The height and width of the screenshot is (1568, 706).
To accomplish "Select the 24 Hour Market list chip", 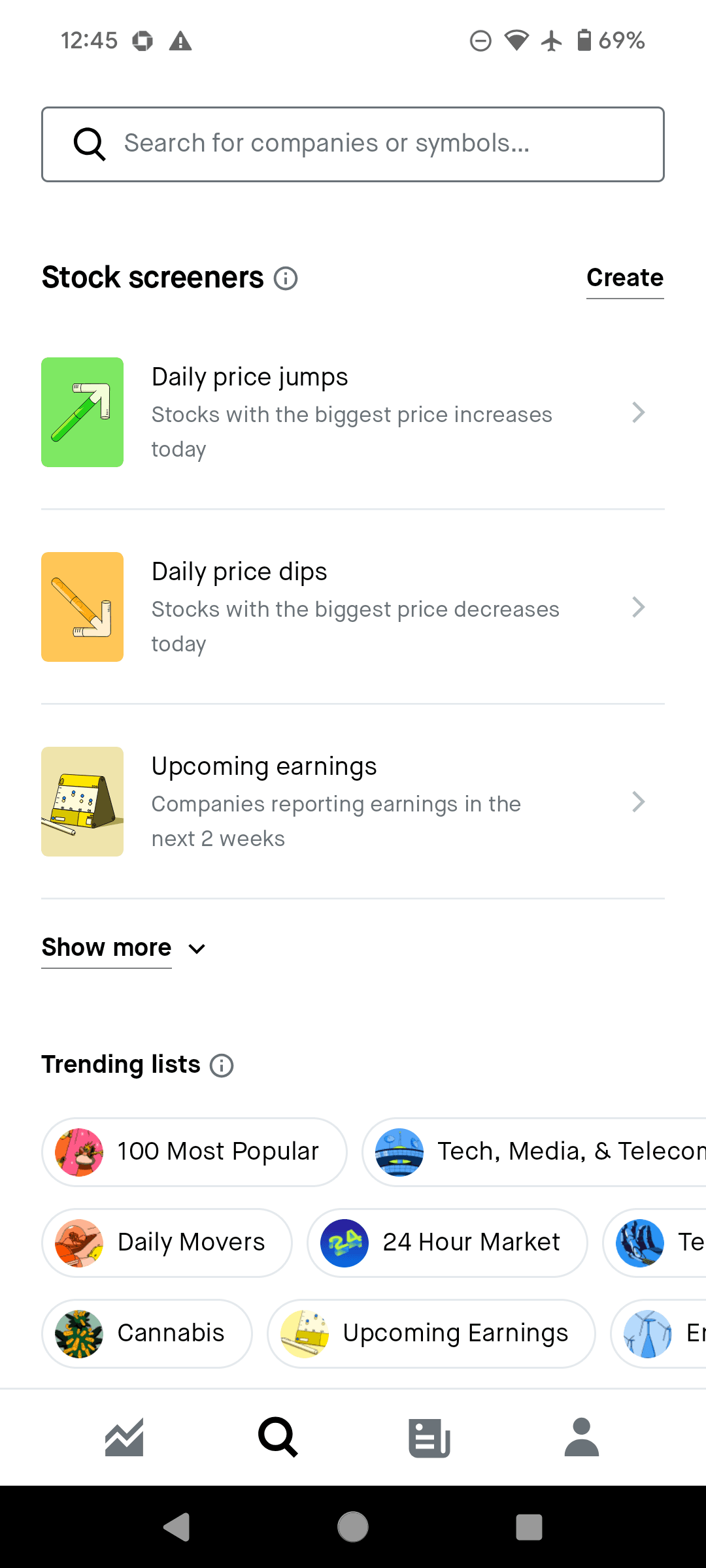I will click(447, 1243).
